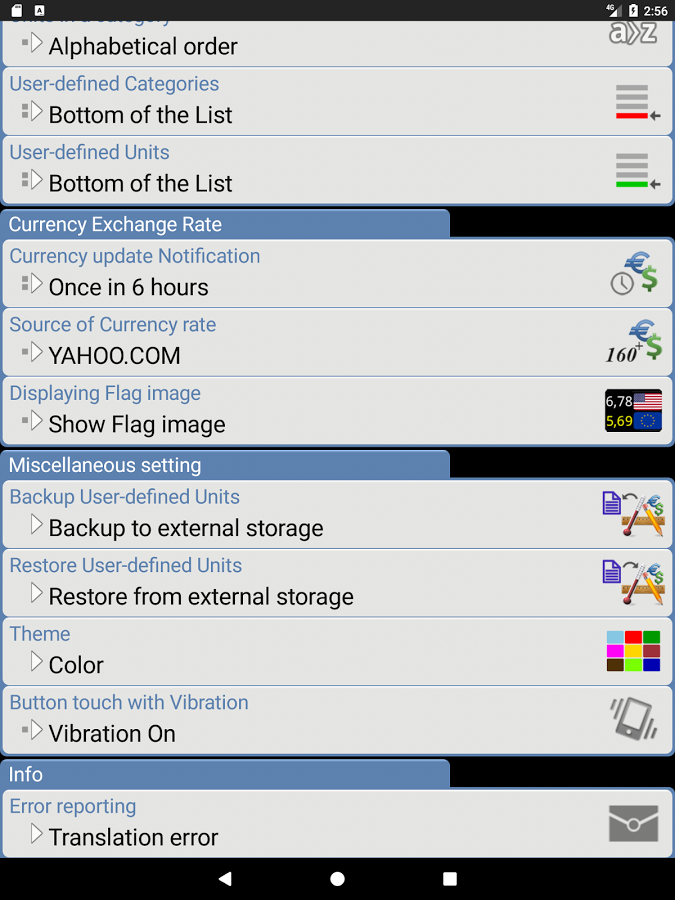Tap the phone vibration icon
The image size is (675, 900).
[x=633, y=718]
